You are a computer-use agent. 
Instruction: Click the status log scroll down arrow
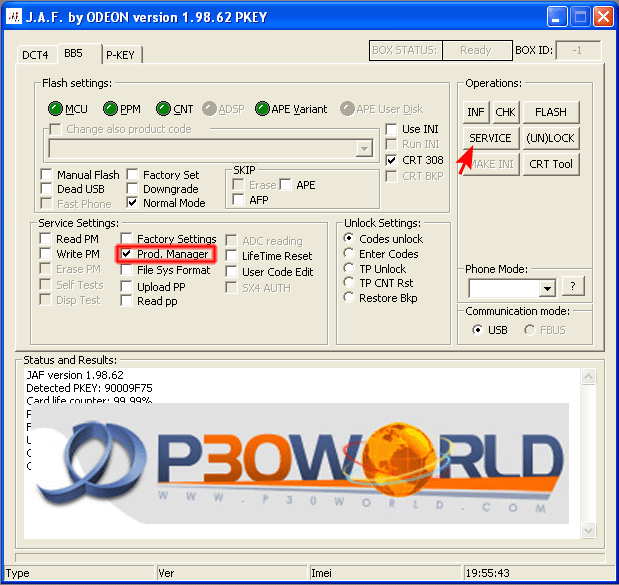[x=589, y=530]
